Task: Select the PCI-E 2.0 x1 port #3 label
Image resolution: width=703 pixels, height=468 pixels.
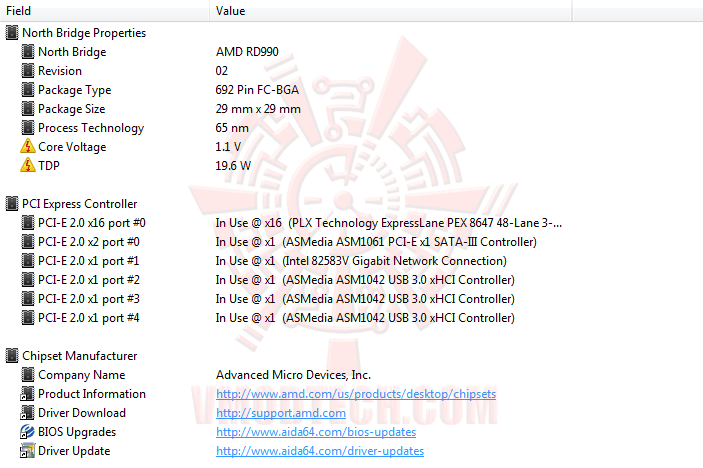Action: tap(89, 299)
